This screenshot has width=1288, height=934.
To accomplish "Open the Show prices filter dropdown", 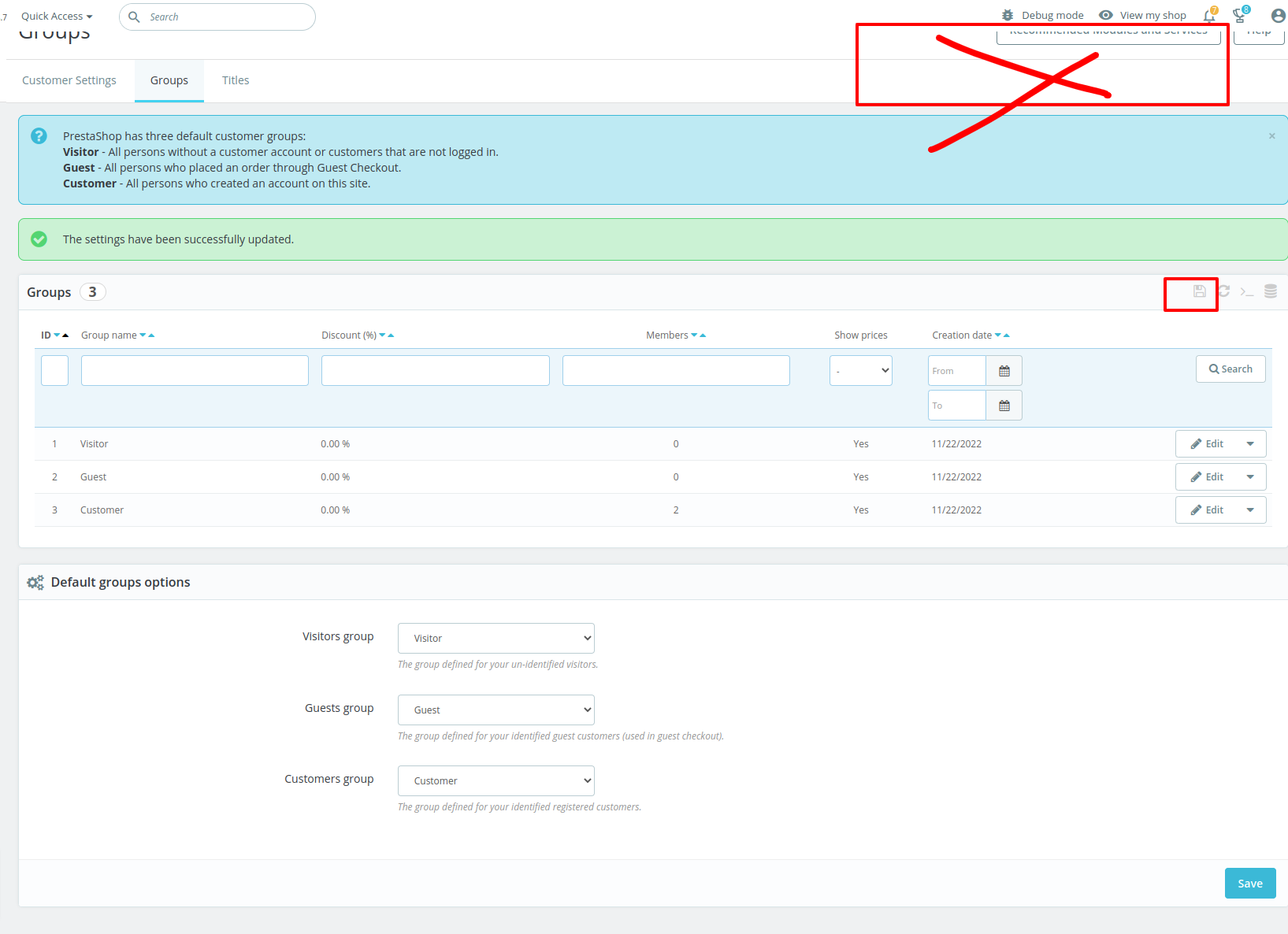I will [x=860, y=370].
